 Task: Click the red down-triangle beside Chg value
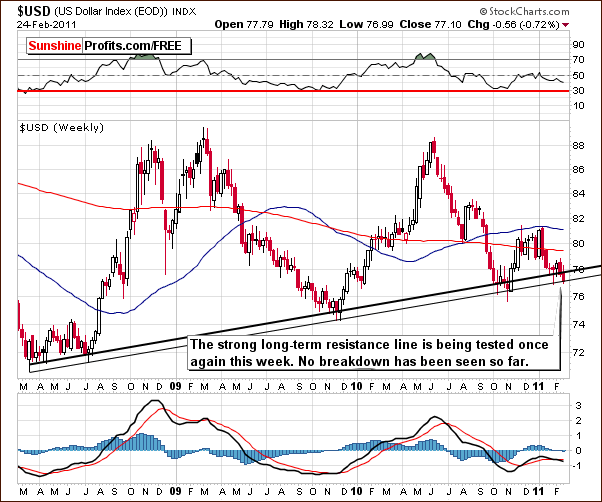[x=593, y=23]
